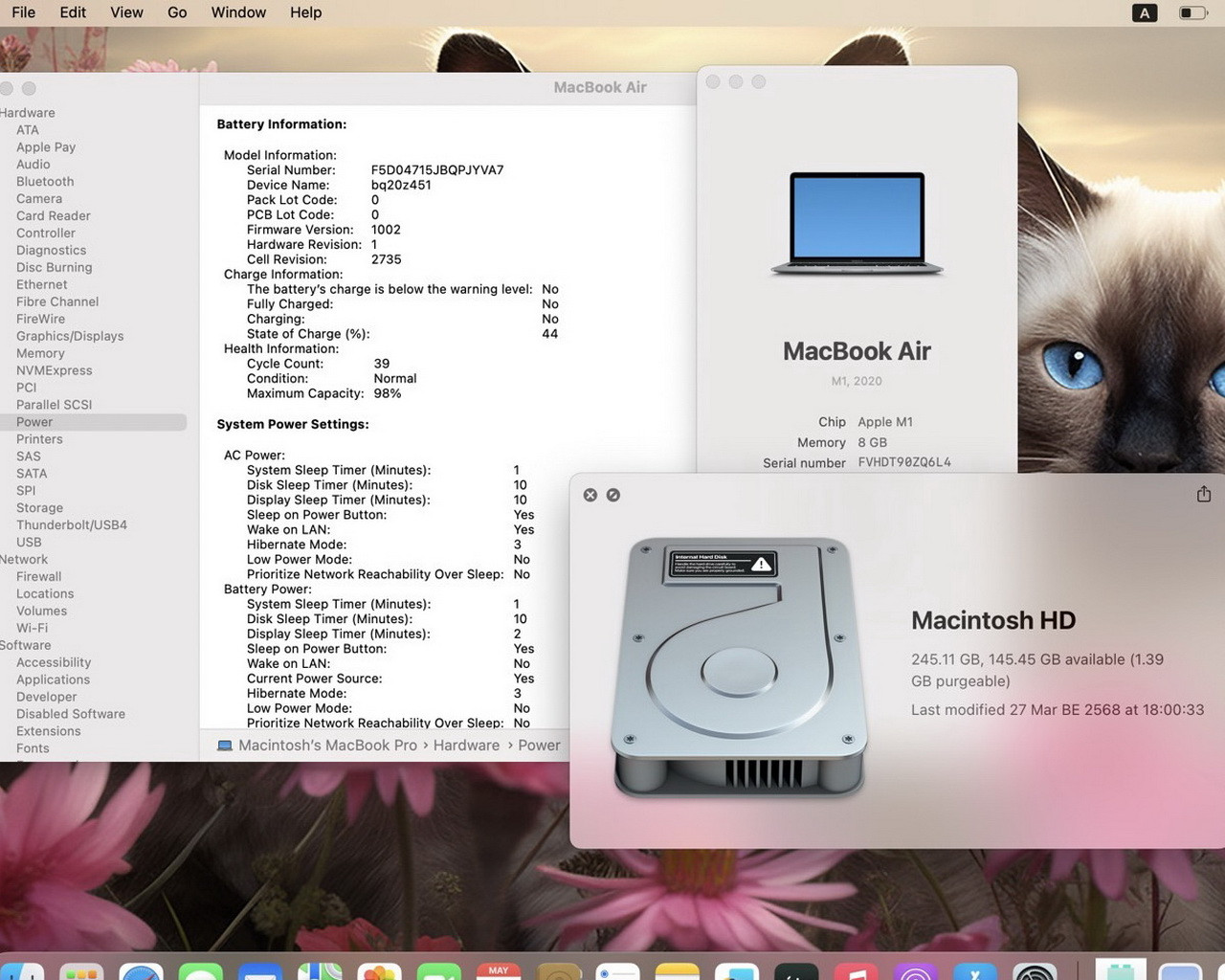Select Extensions under Software
The height and width of the screenshot is (980, 1225).
click(x=48, y=731)
